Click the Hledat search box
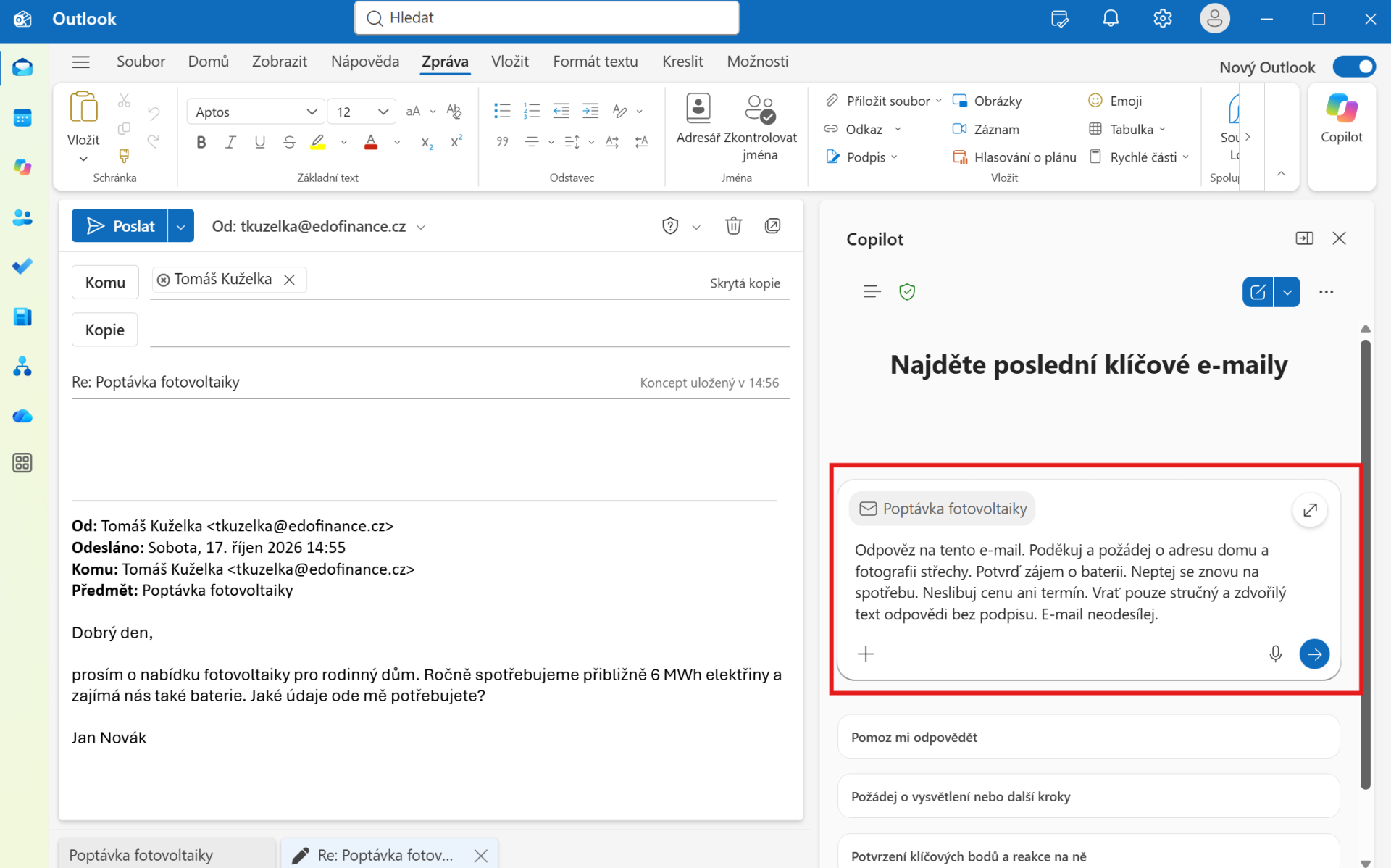 pyautogui.click(x=546, y=18)
